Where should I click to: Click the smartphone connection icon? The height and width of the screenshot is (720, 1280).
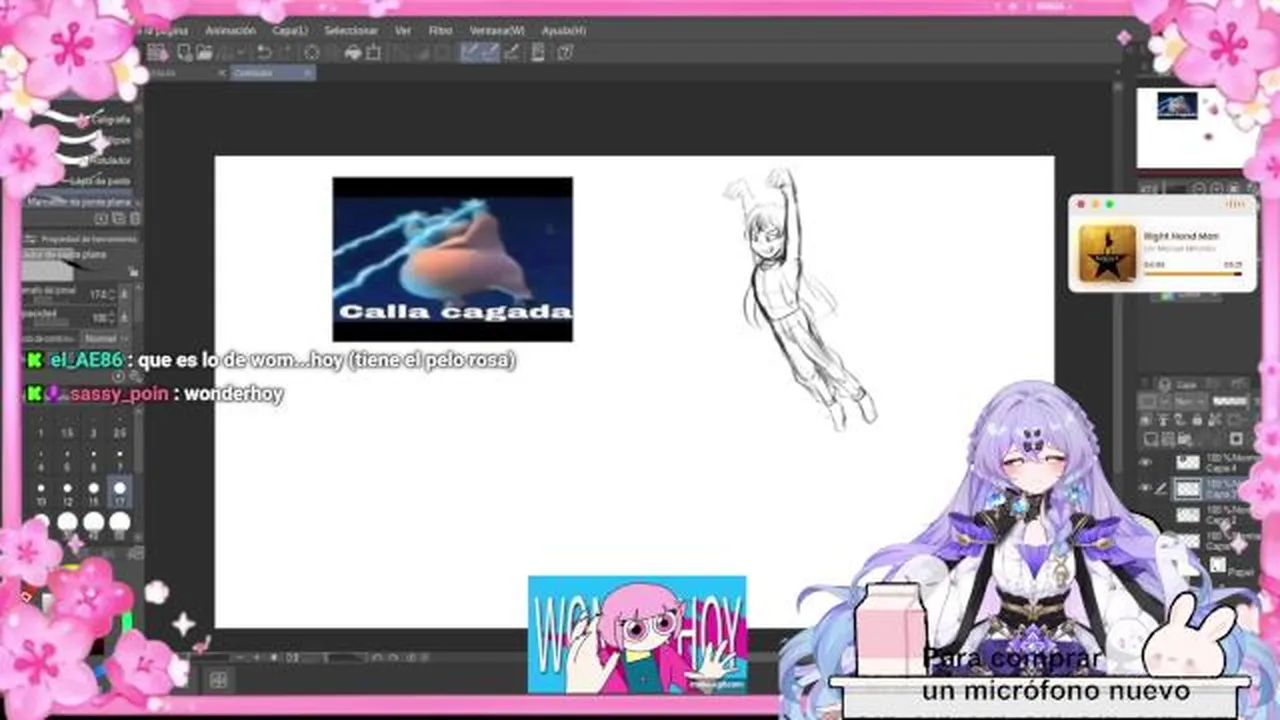pyautogui.click(x=539, y=53)
